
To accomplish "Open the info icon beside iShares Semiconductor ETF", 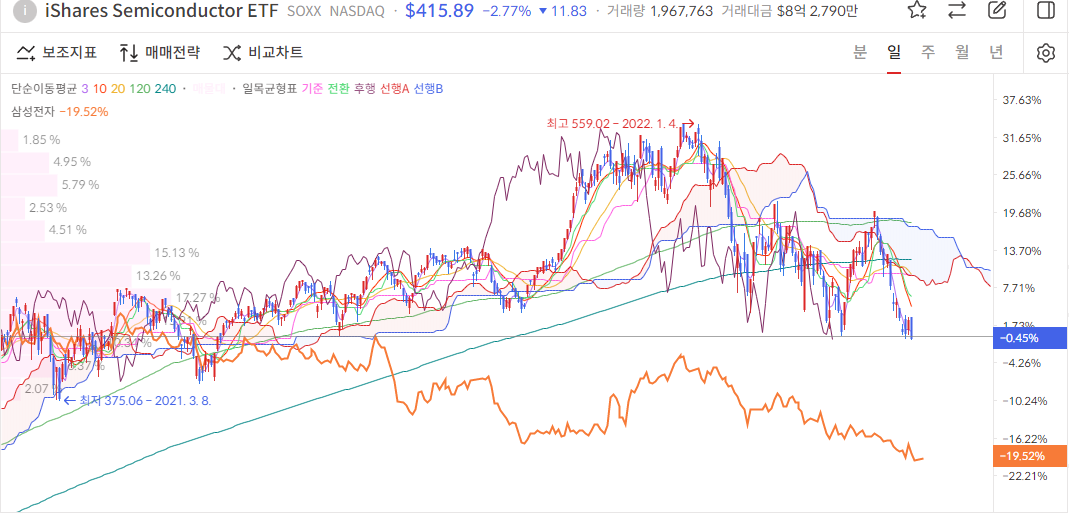I will 25,10.
